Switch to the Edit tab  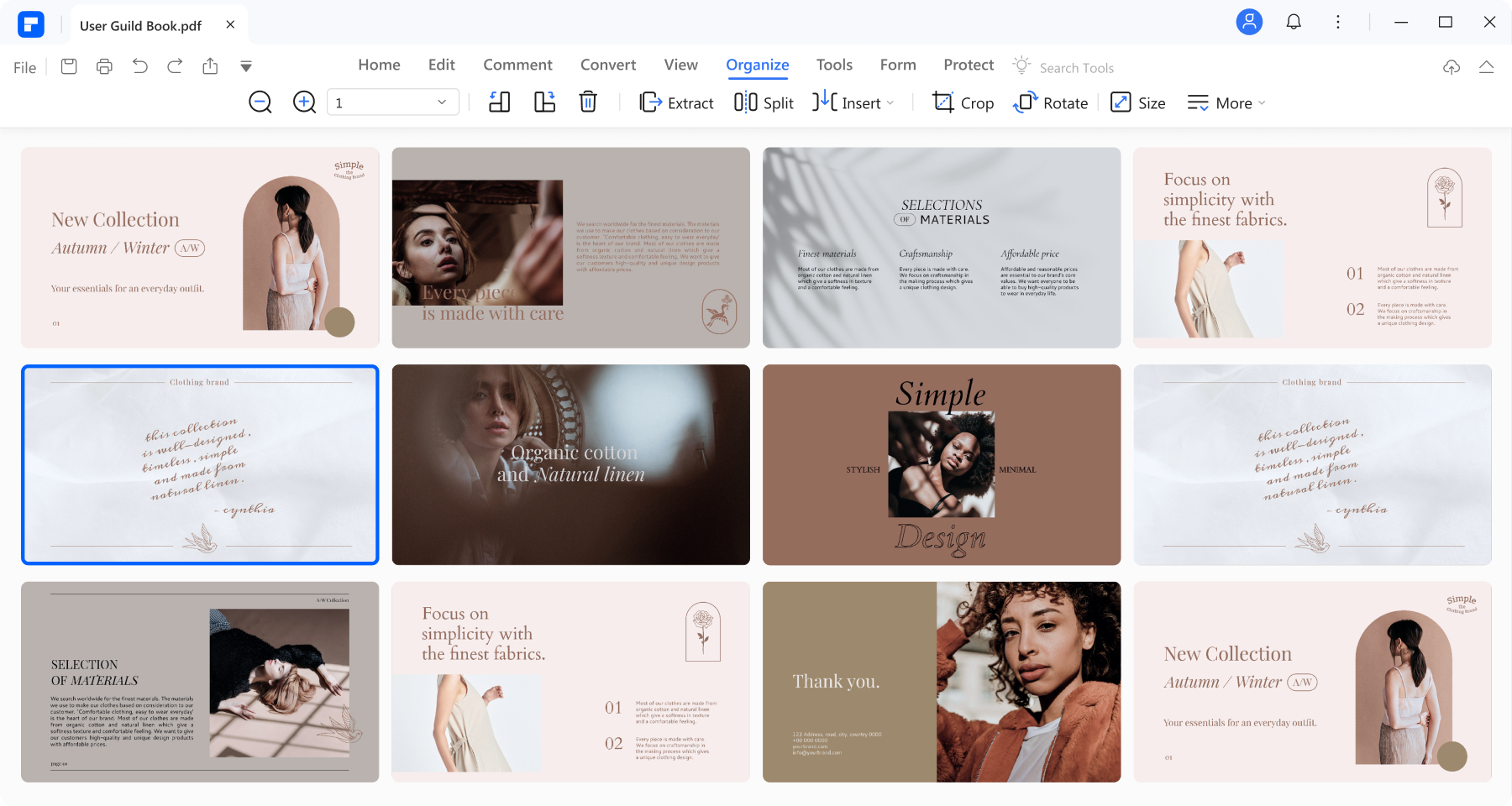(x=441, y=65)
